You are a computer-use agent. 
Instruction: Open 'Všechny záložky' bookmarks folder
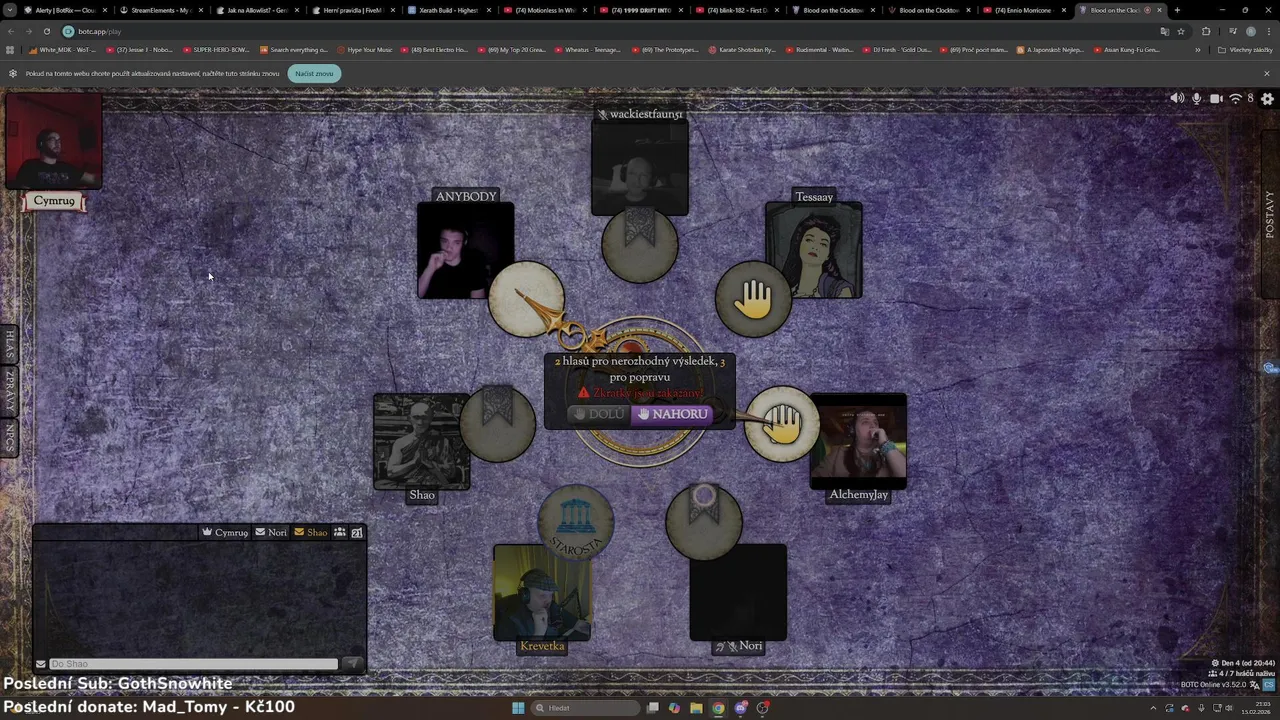(x=1246, y=49)
